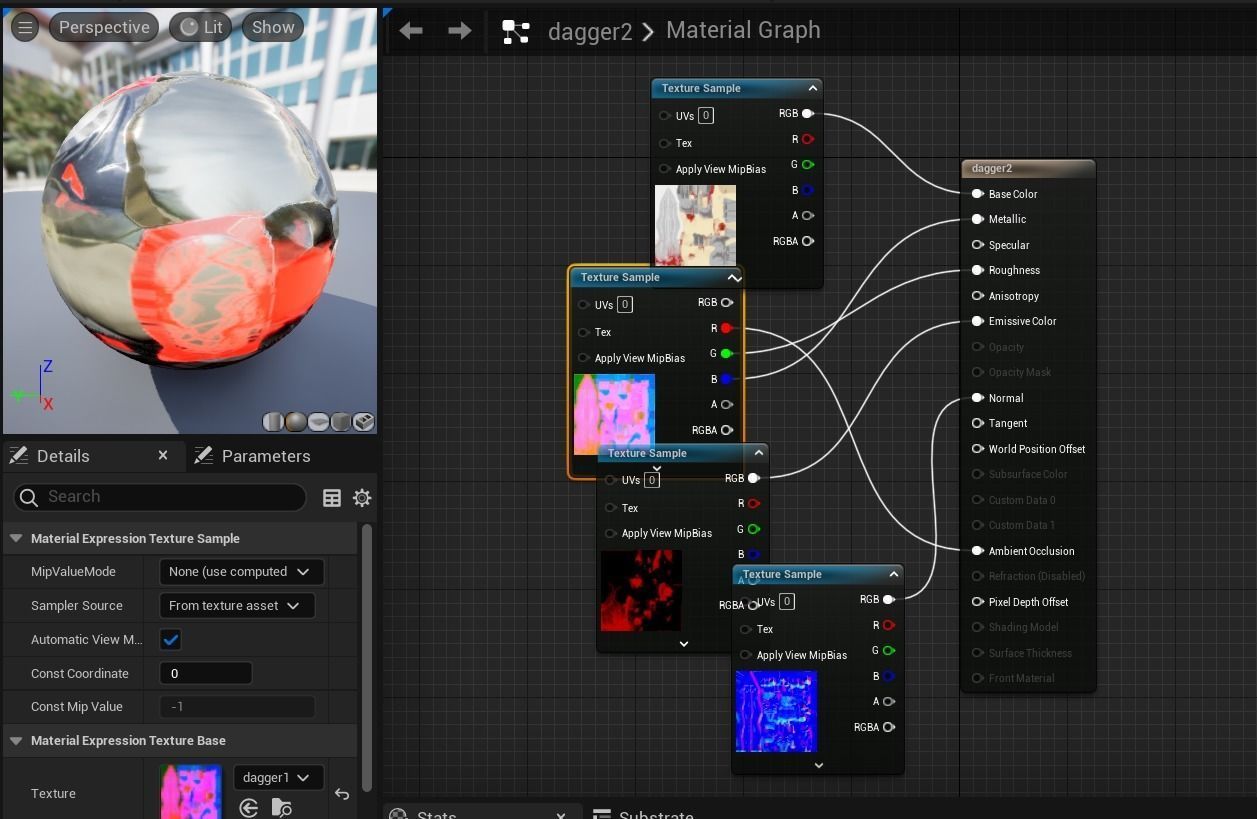Browse to dagger1 texture in Content Browser
This screenshot has height=819, width=1257.
(x=282, y=808)
